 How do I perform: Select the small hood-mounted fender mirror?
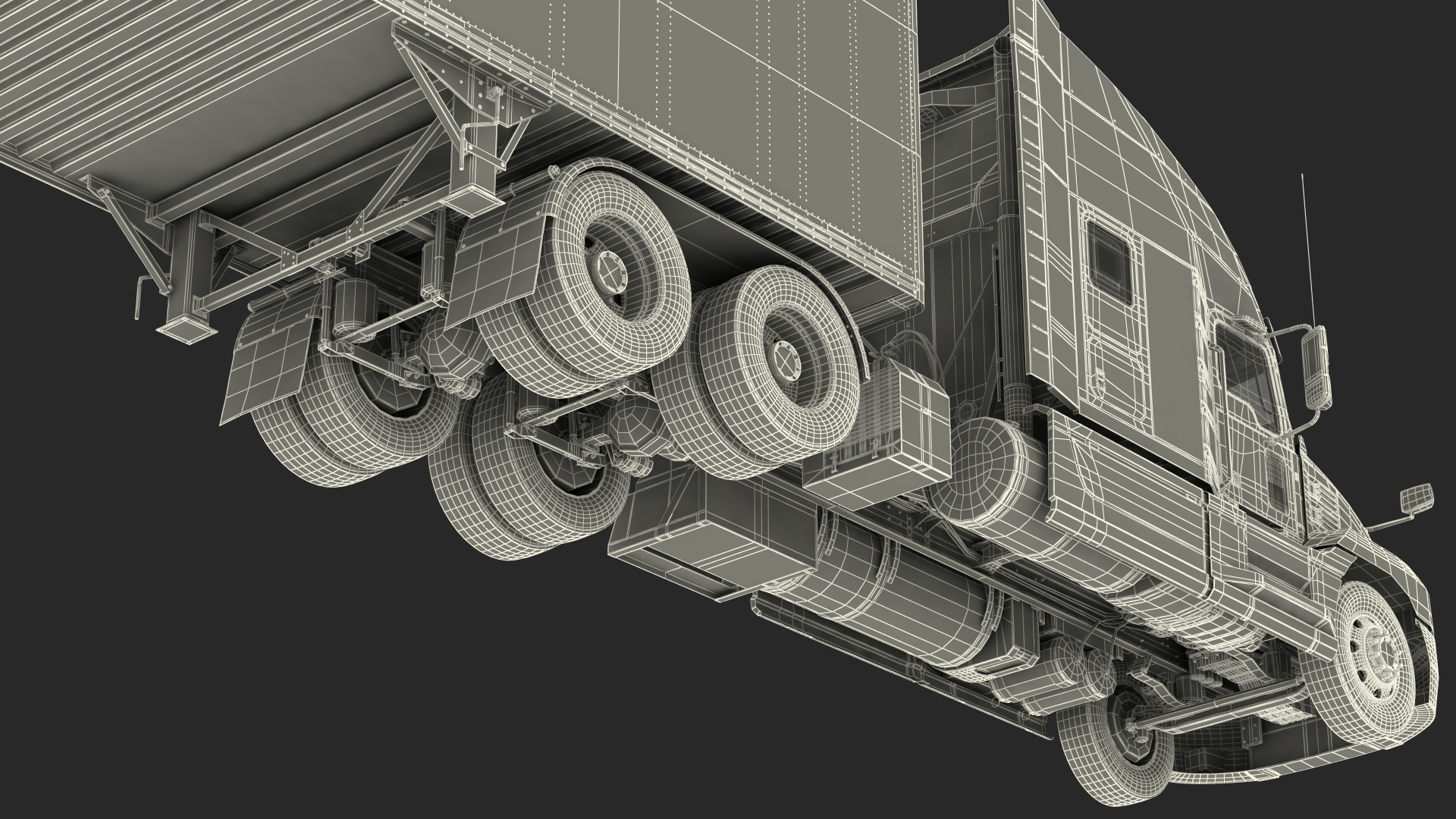(1417, 499)
